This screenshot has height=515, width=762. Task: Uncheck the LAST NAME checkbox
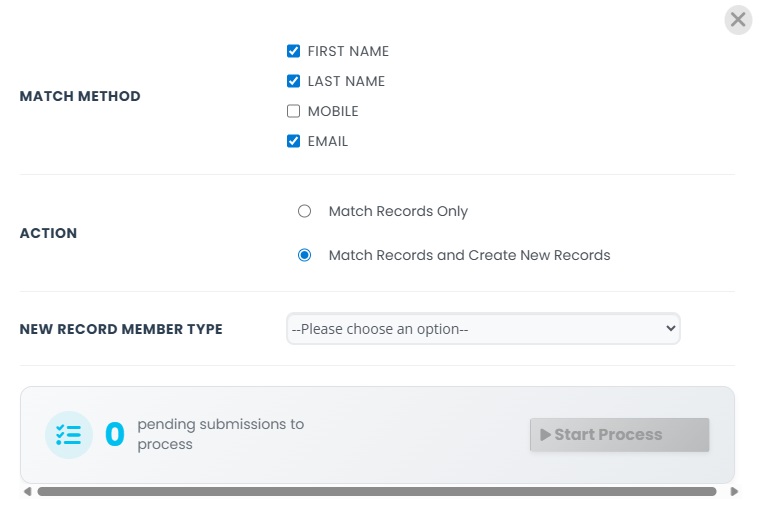click(293, 81)
